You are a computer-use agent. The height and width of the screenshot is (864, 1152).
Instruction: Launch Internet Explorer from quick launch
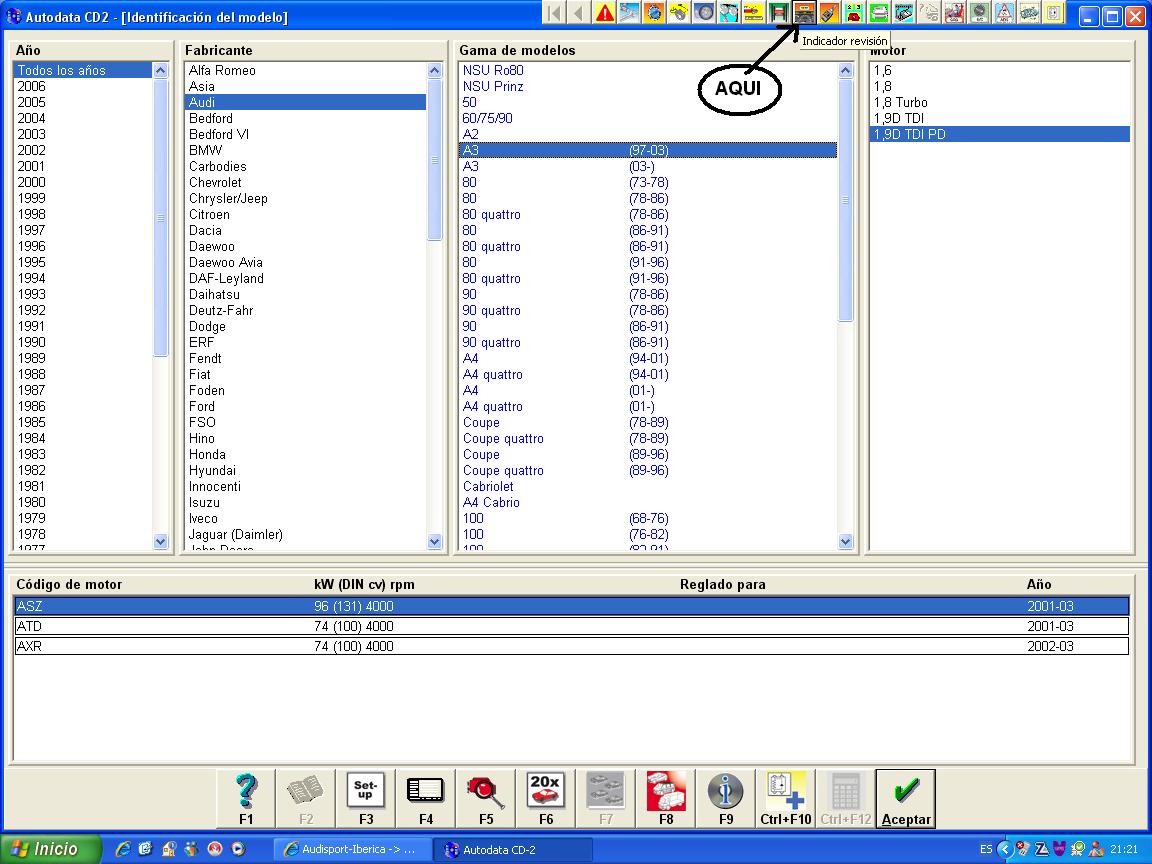123,849
